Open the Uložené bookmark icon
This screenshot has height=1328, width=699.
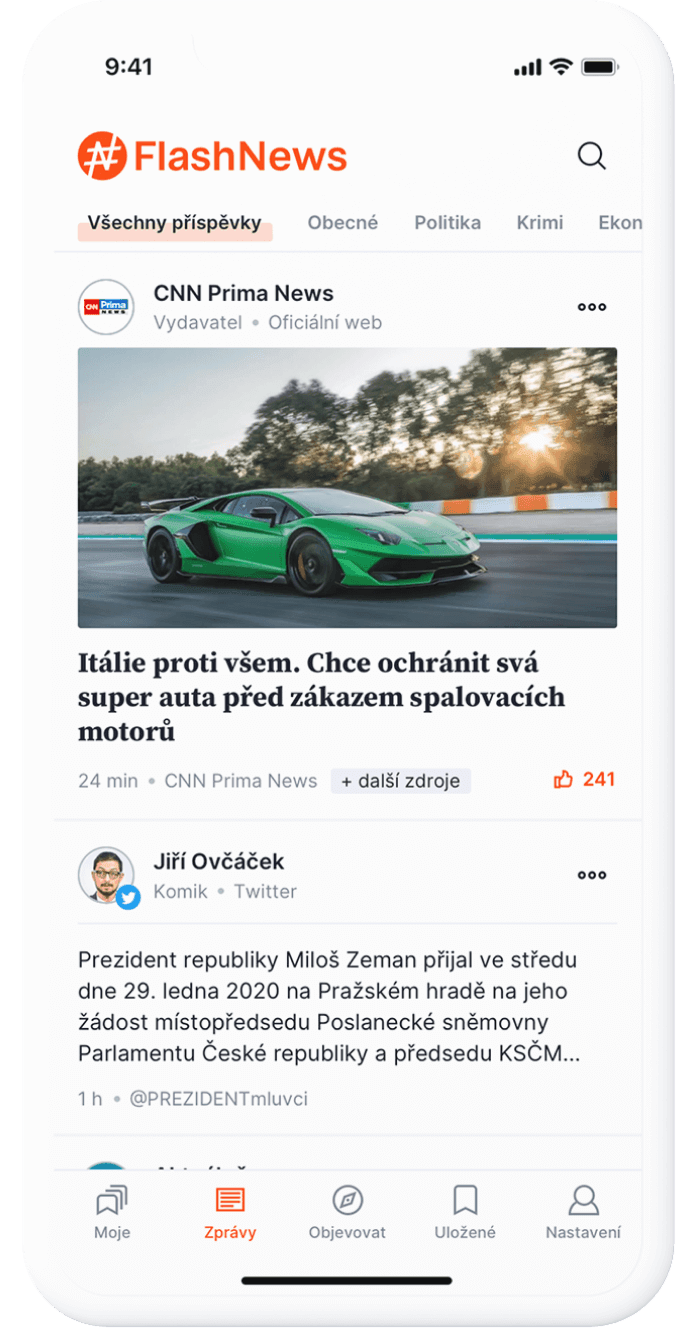click(x=465, y=1200)
